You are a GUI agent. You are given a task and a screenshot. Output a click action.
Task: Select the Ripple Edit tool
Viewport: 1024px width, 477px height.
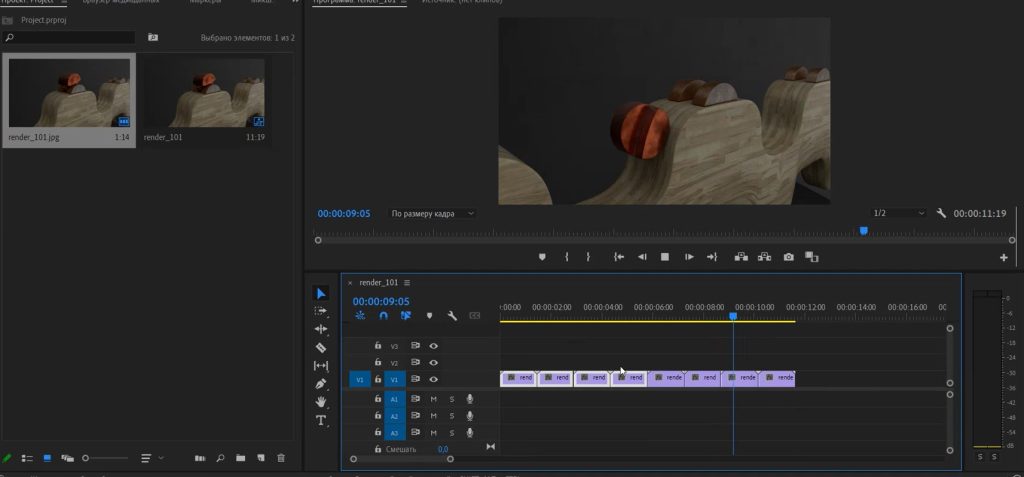coord(321,329)
